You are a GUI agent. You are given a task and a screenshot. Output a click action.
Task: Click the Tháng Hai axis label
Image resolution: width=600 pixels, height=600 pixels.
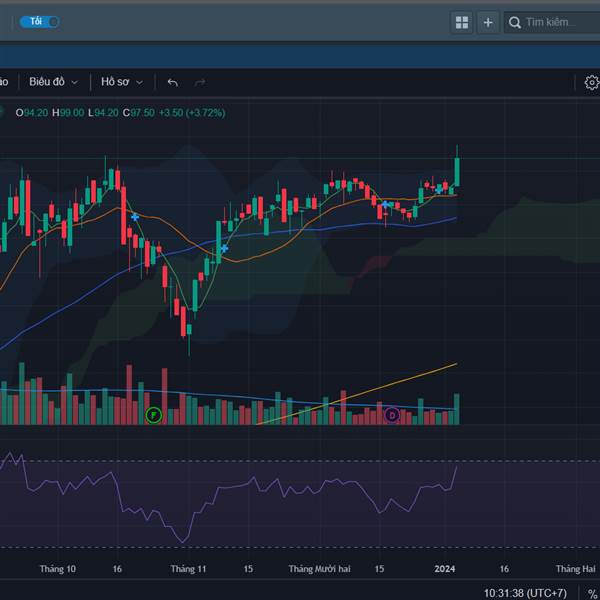[576, 569]
